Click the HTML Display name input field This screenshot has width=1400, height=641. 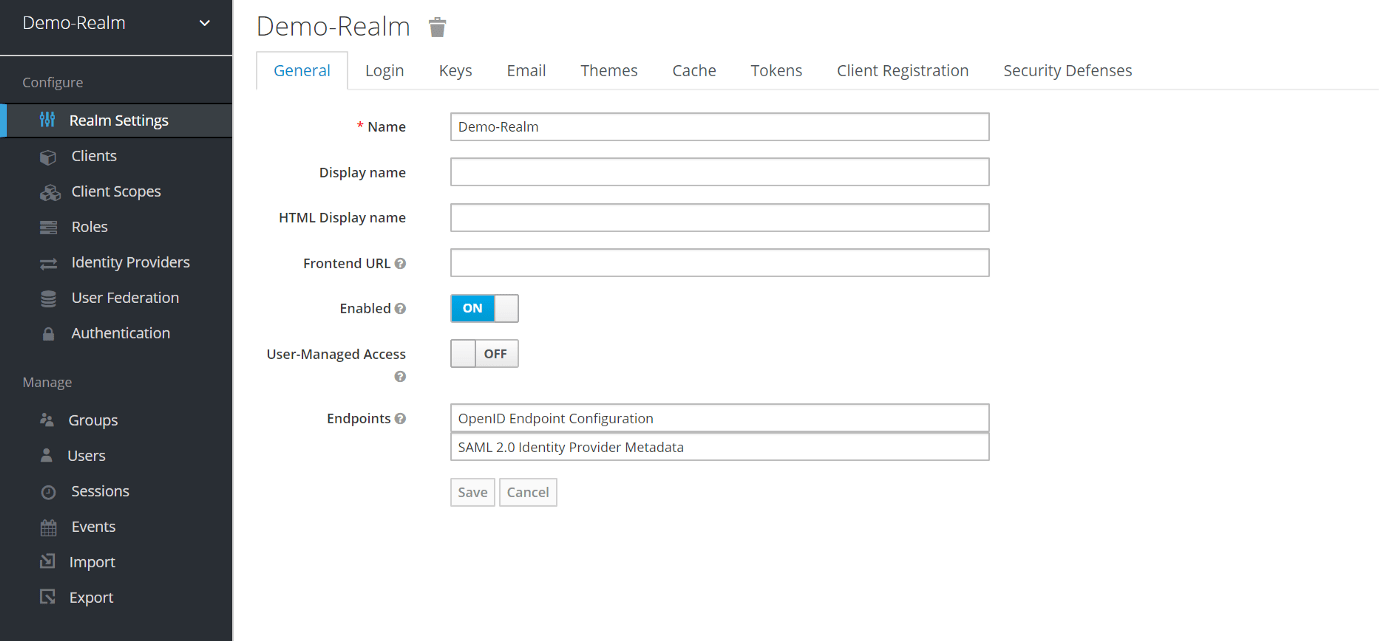pyautogui.click(x=720, y=218)
